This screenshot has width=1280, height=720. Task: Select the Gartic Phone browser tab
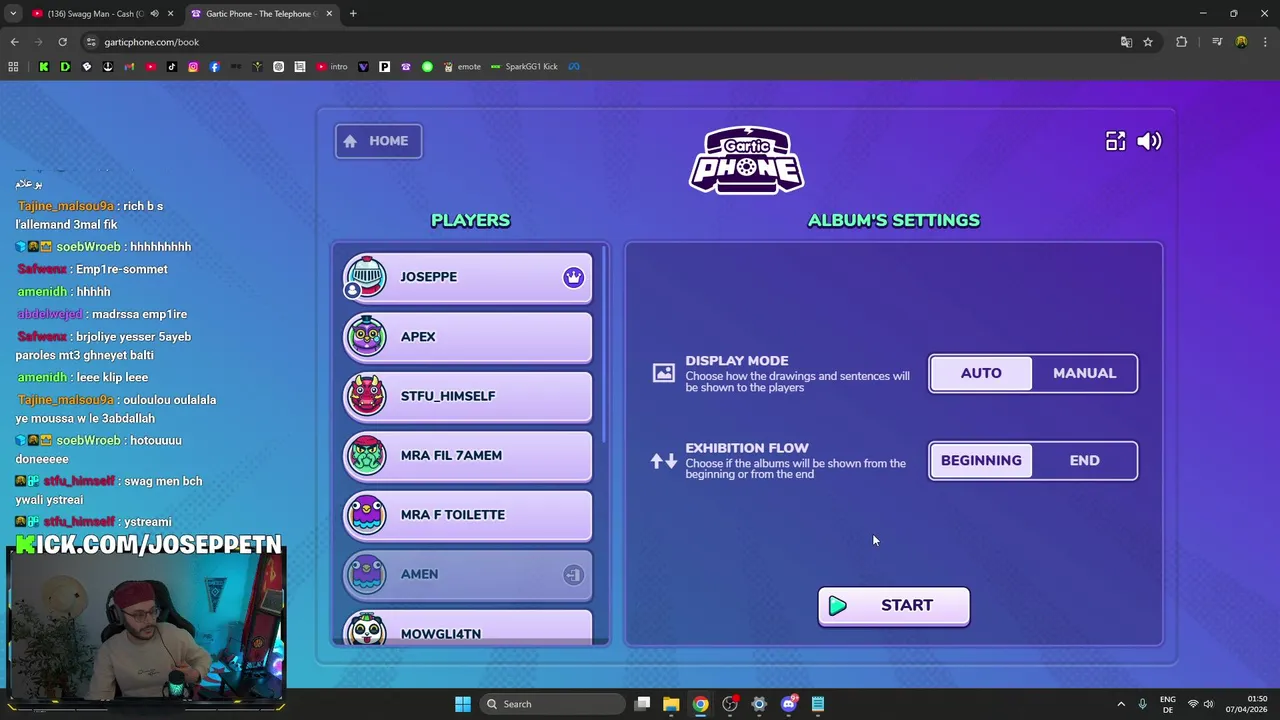[260, 14]
